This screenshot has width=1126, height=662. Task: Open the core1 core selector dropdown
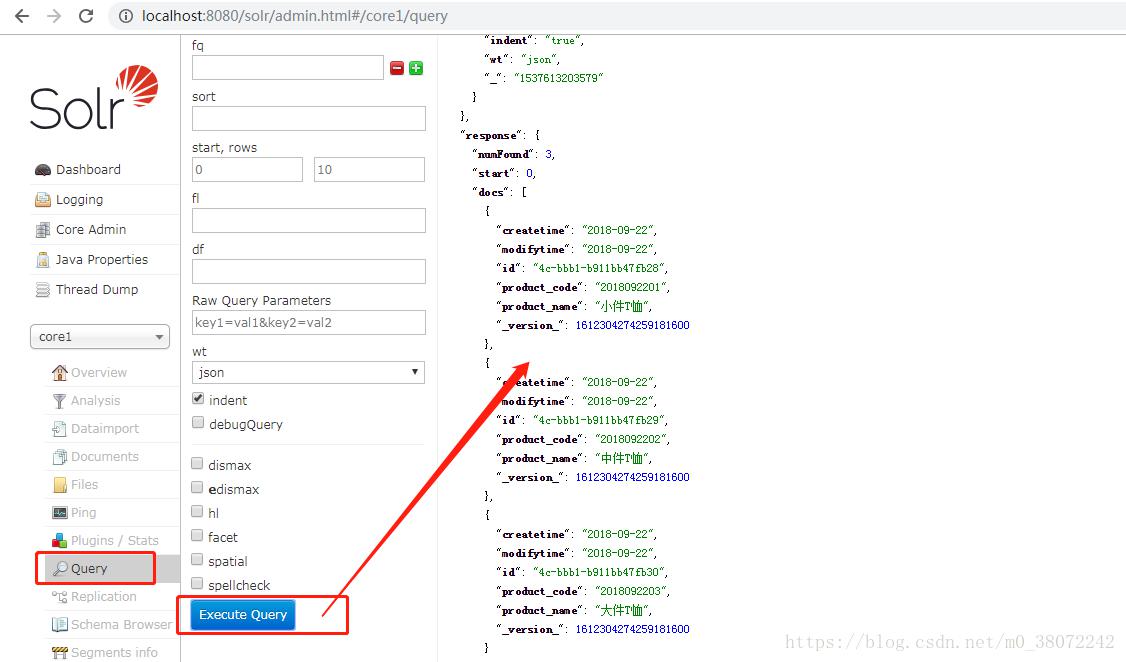[100, 337]
